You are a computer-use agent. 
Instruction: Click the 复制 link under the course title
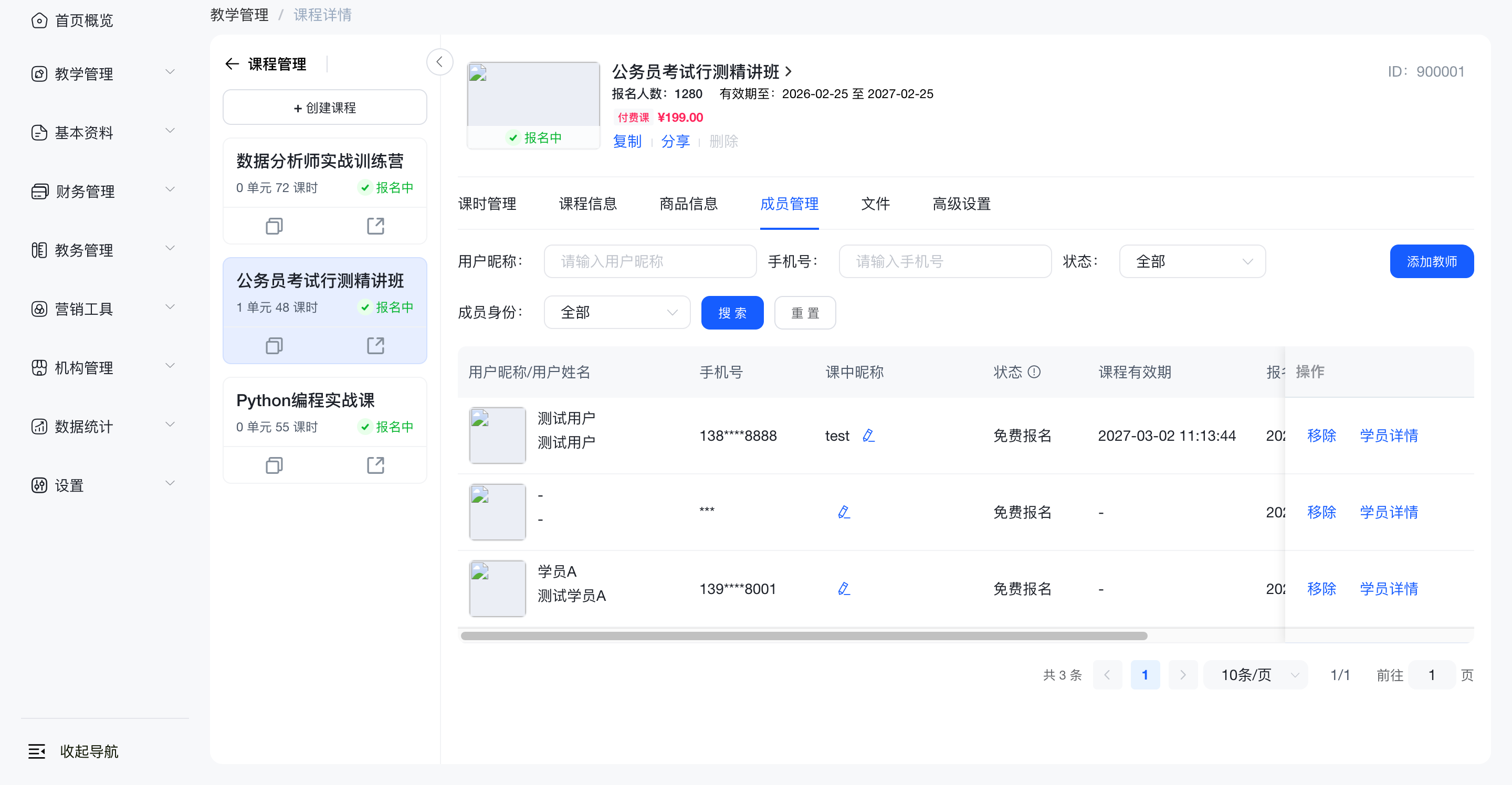point(627,141)
